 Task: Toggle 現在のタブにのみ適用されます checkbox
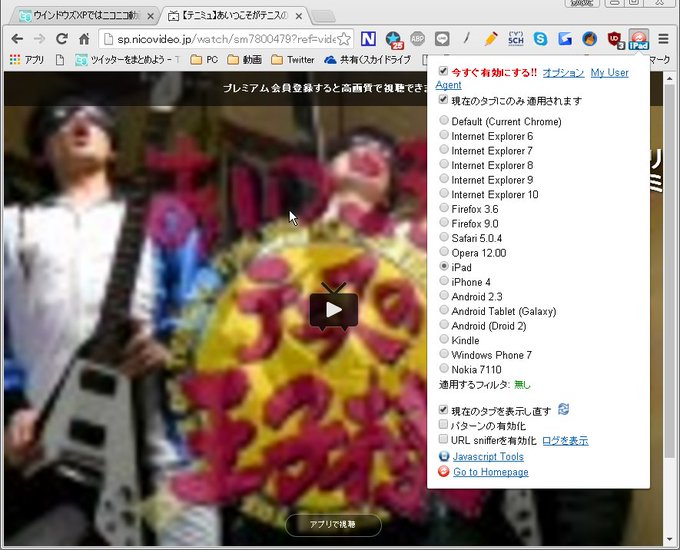click(x=443, y=99)
